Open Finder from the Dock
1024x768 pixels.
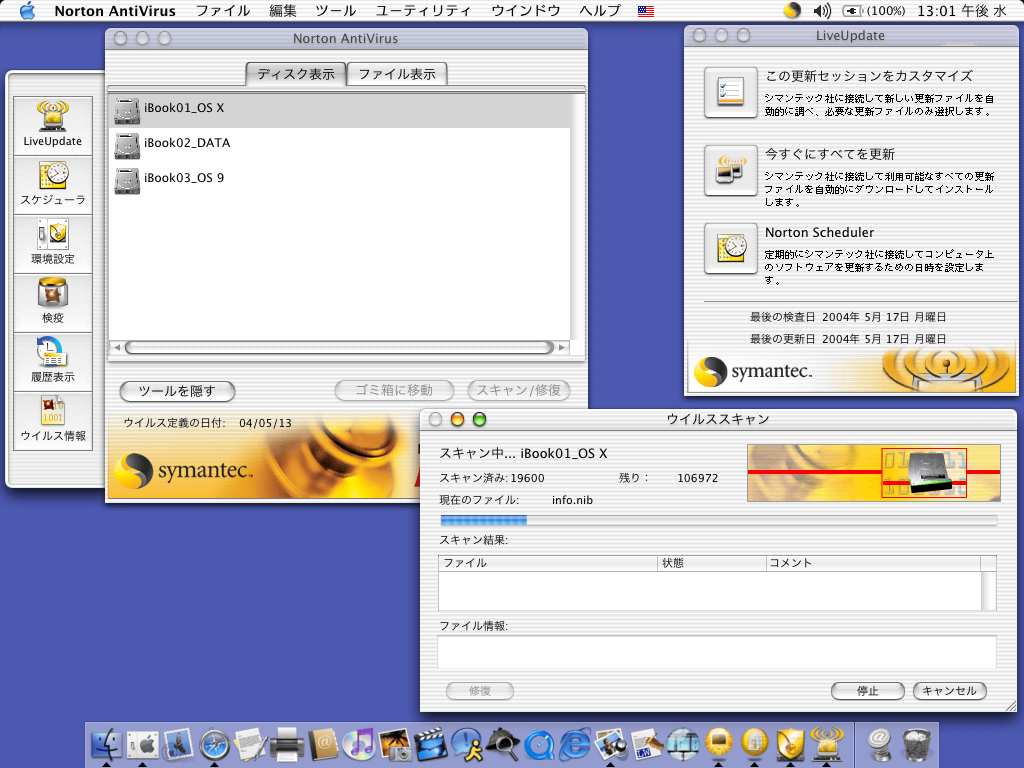pyautogui.click(x=106, y=744)
